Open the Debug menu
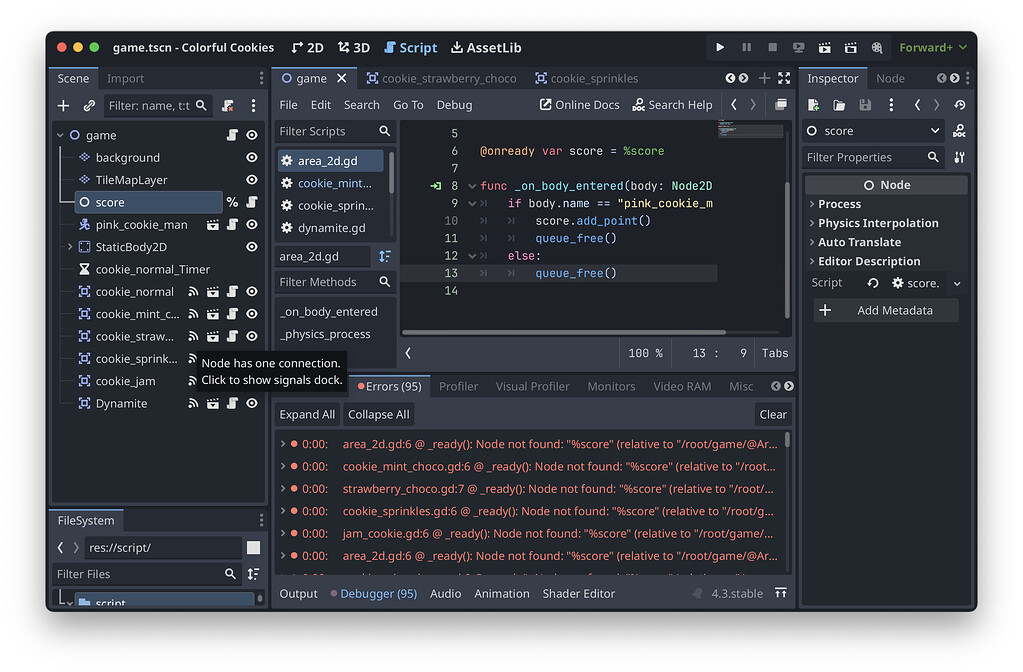This screenshot has height=672, width=1023. coord(455,104)
